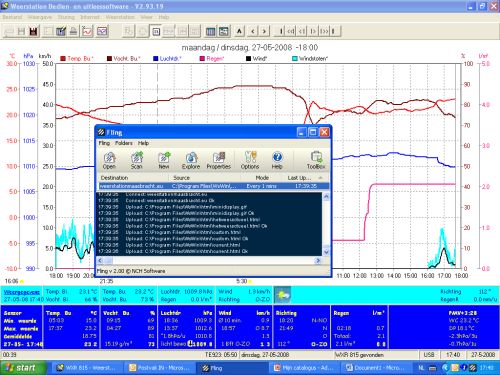Viewport: 500px width, 375px height.
Task: Click the black 'Wind' legend entry
Action: tap(256, 59)
